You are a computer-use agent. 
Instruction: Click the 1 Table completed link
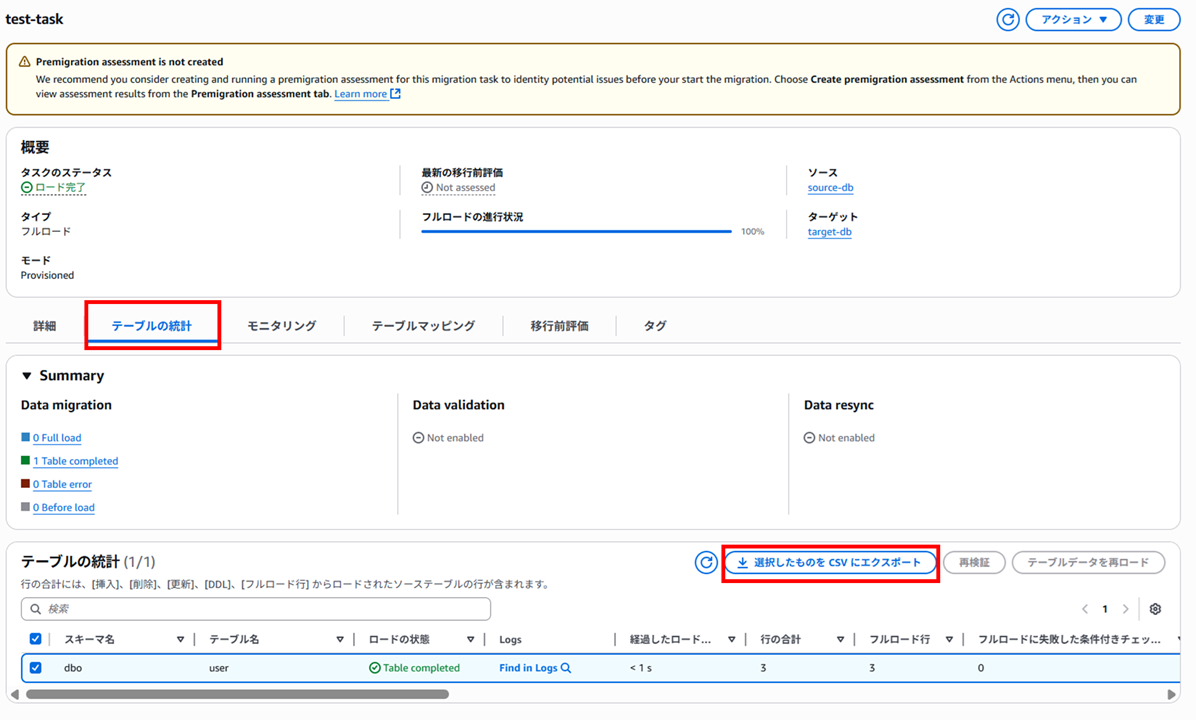click(76, 461)
